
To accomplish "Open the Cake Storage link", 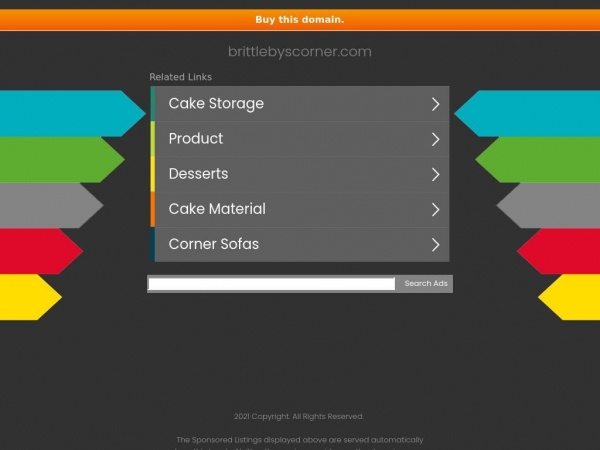I will [300, 104].
